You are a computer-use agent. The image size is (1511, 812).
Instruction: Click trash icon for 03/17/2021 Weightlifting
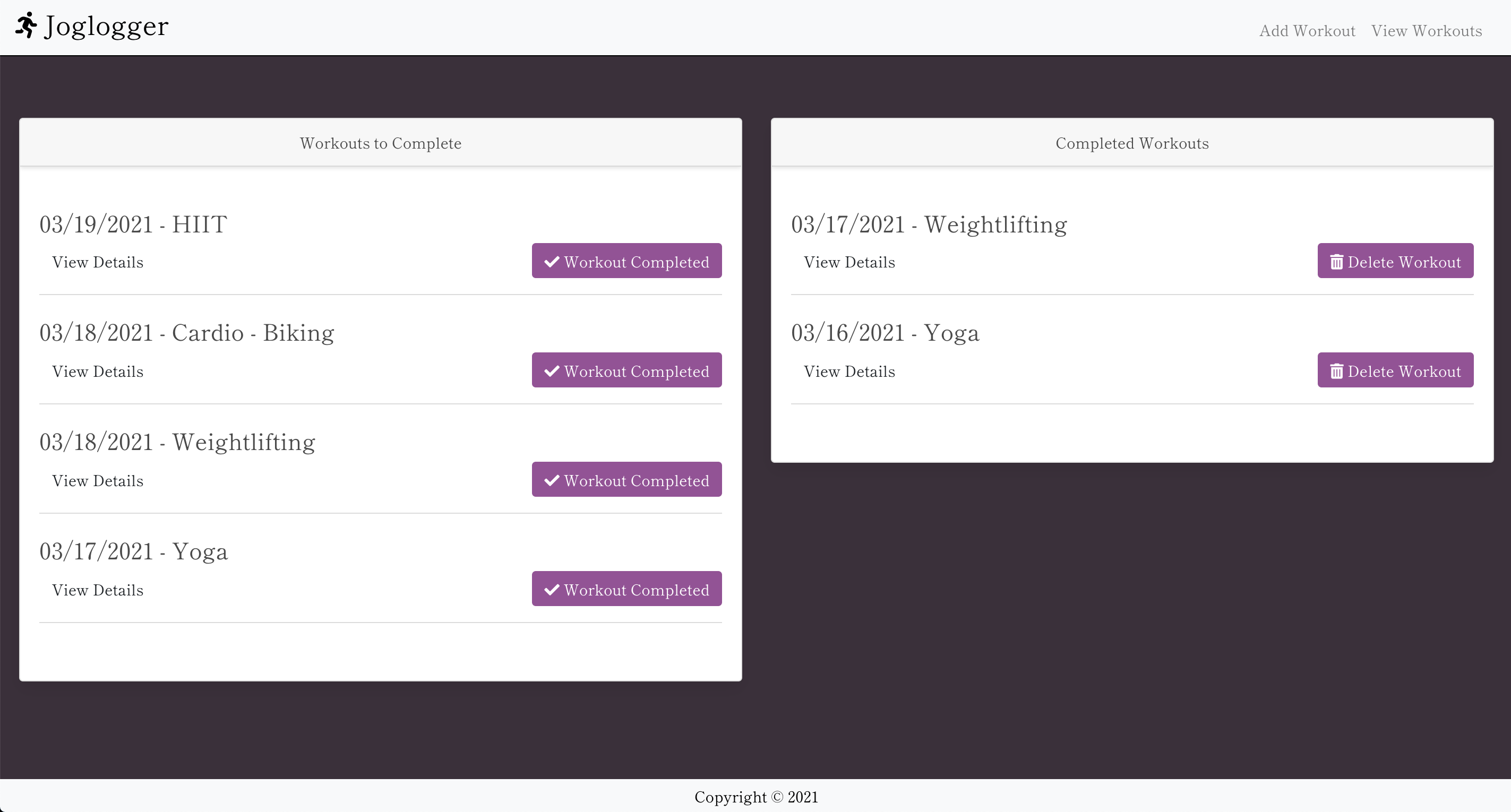(x=1336, y=262)
